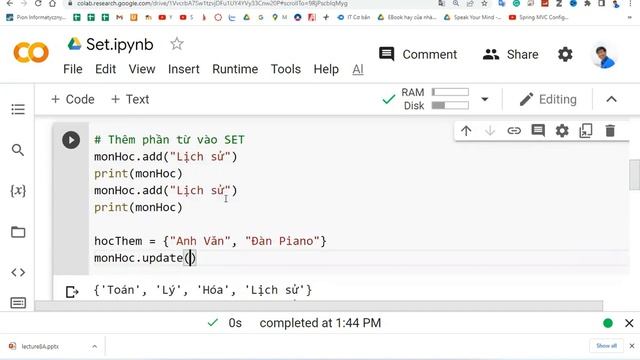Viewport: 640px width, 360px height.
Task: Copy link to cell icon
Action: coord(514,131)
